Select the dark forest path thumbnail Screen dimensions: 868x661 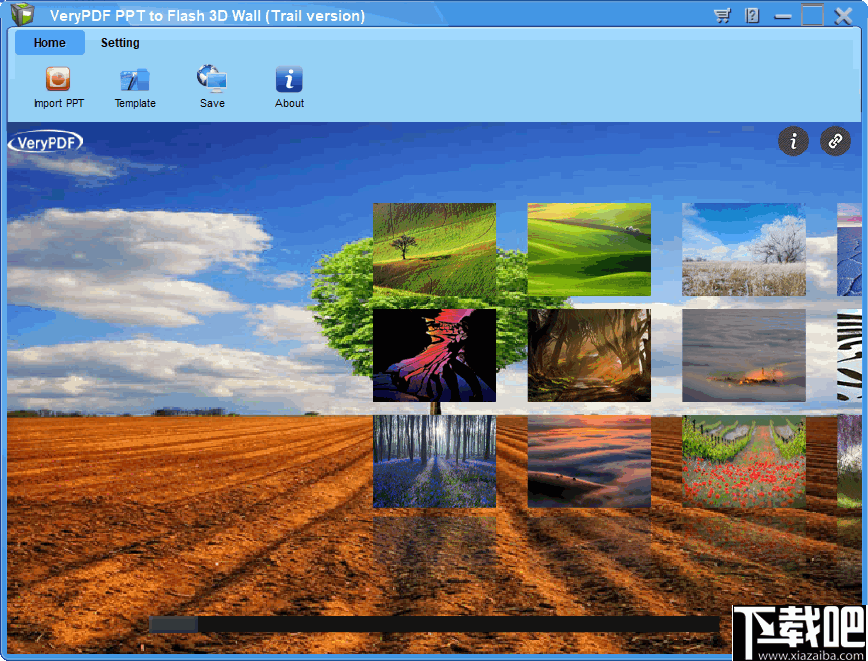[589, 355]
